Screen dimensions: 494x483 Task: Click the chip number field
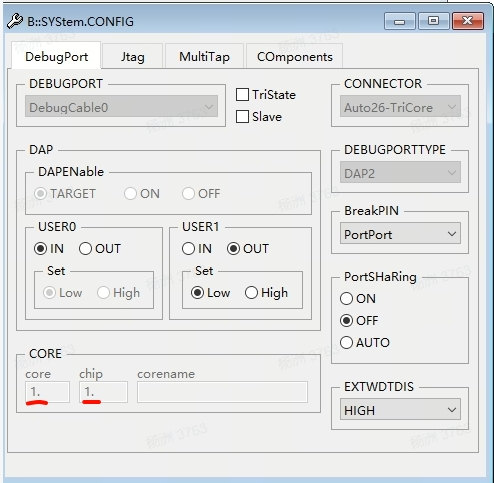pos(103,392)
